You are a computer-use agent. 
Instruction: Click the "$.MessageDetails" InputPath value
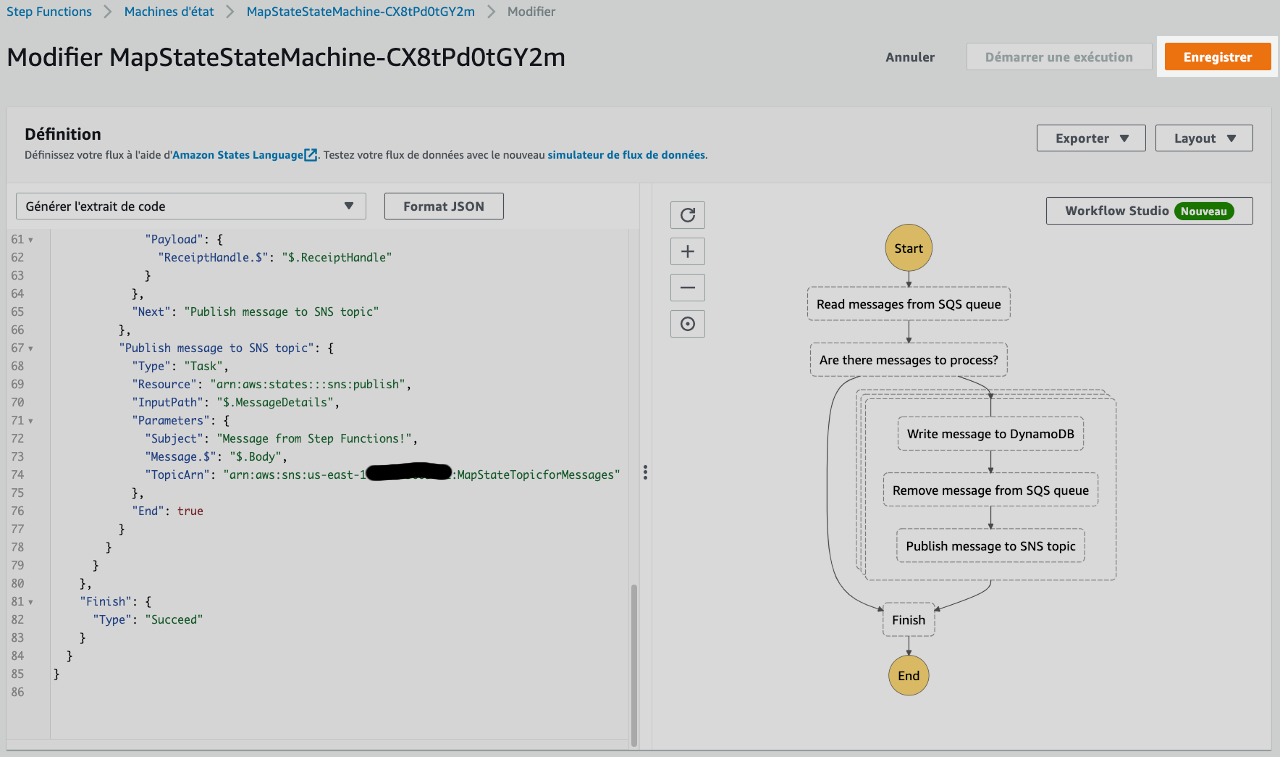[277, 403]
